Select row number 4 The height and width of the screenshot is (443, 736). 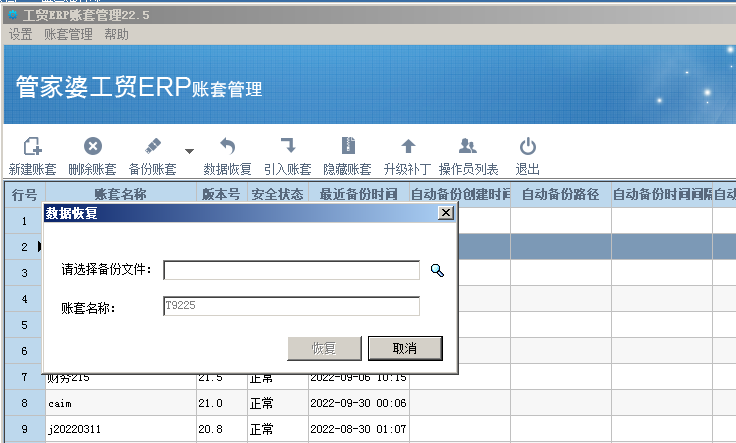(x=24, y=299)
